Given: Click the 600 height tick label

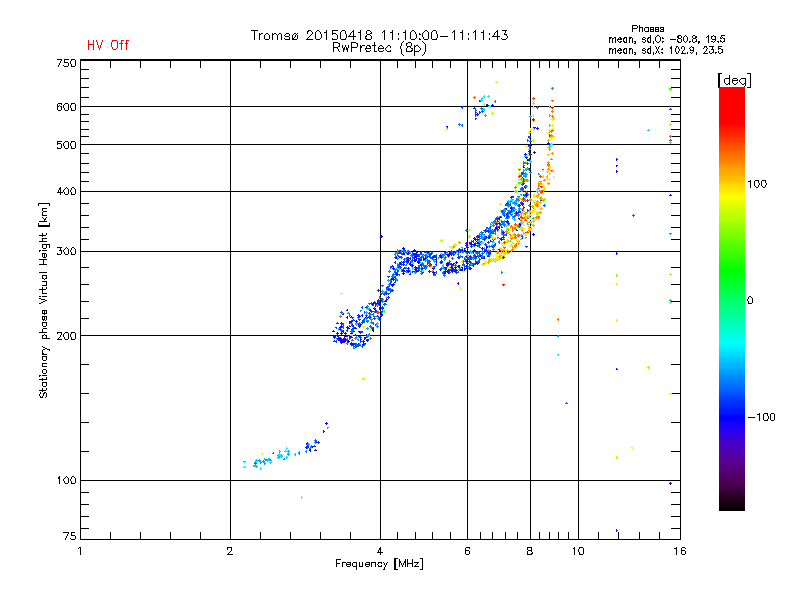Looking at the screenshot, I should 66,107.
